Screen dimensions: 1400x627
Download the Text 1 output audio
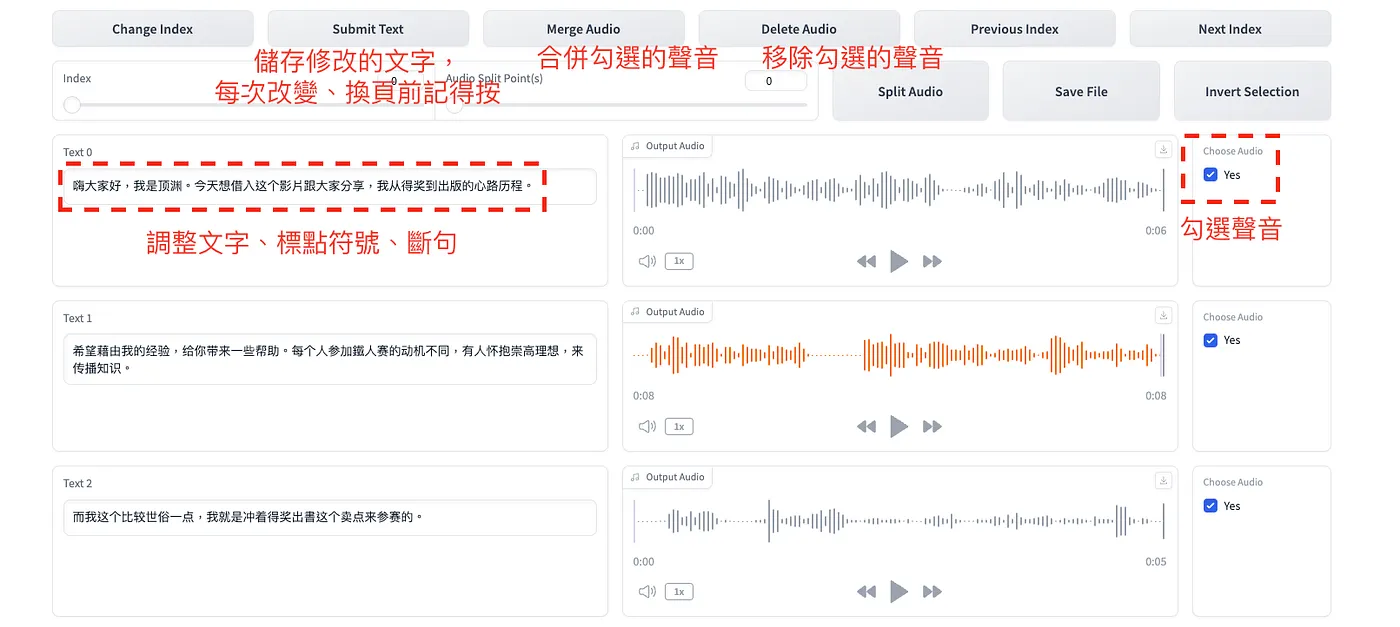pos(1163,315)
